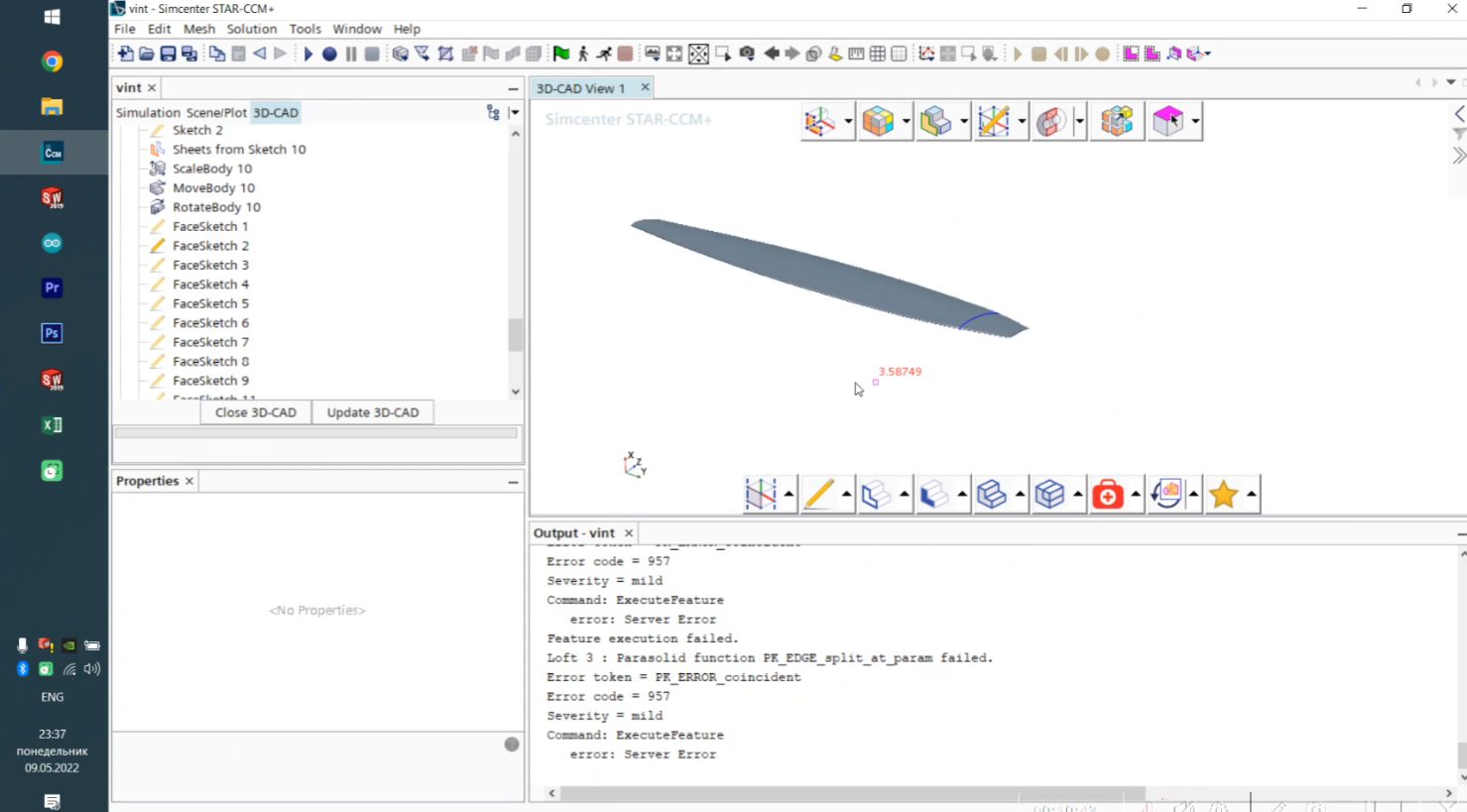Click the New Simulation icon in toolbar
This screenshot has height=812, width=1467.
pos(126,54)
